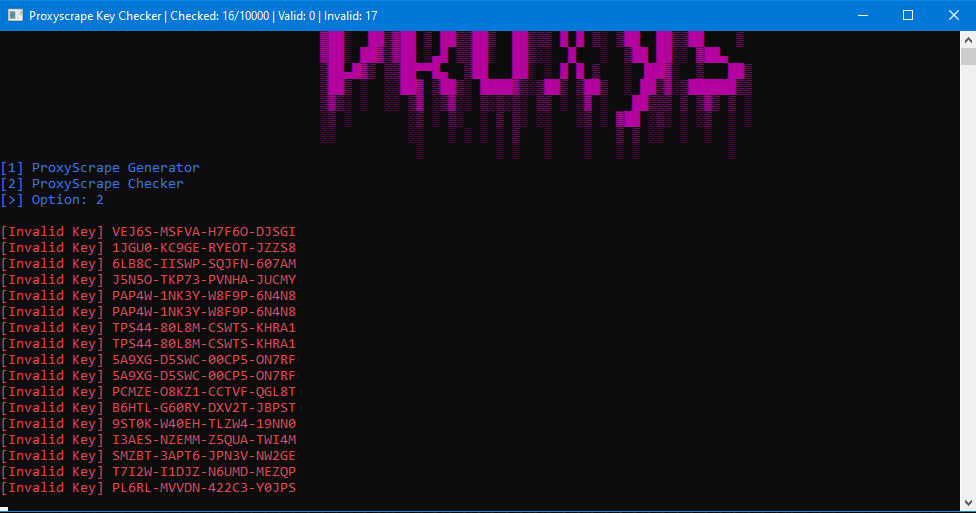Click invalid key I3AES-NZEMM-Z5QUA-TWI4M
Viewport: 976px width, 513px height.
204,440
